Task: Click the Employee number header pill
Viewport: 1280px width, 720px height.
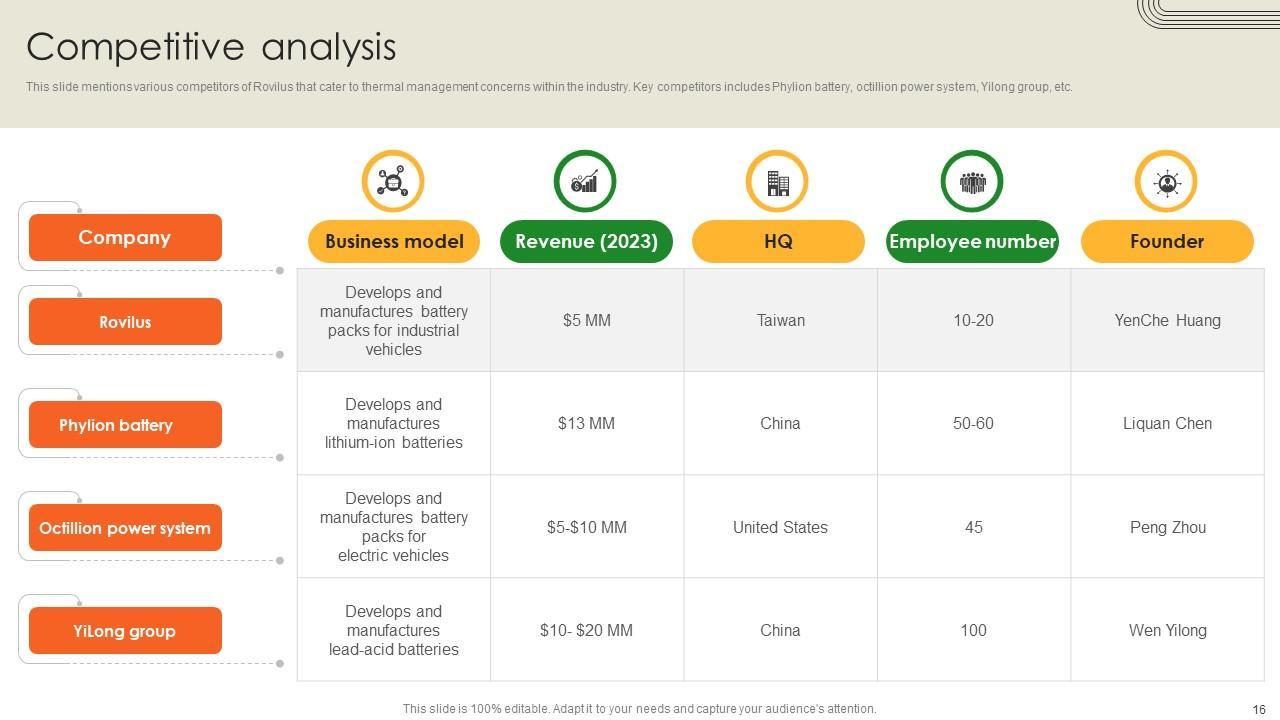Action: [x=972, y=242]
